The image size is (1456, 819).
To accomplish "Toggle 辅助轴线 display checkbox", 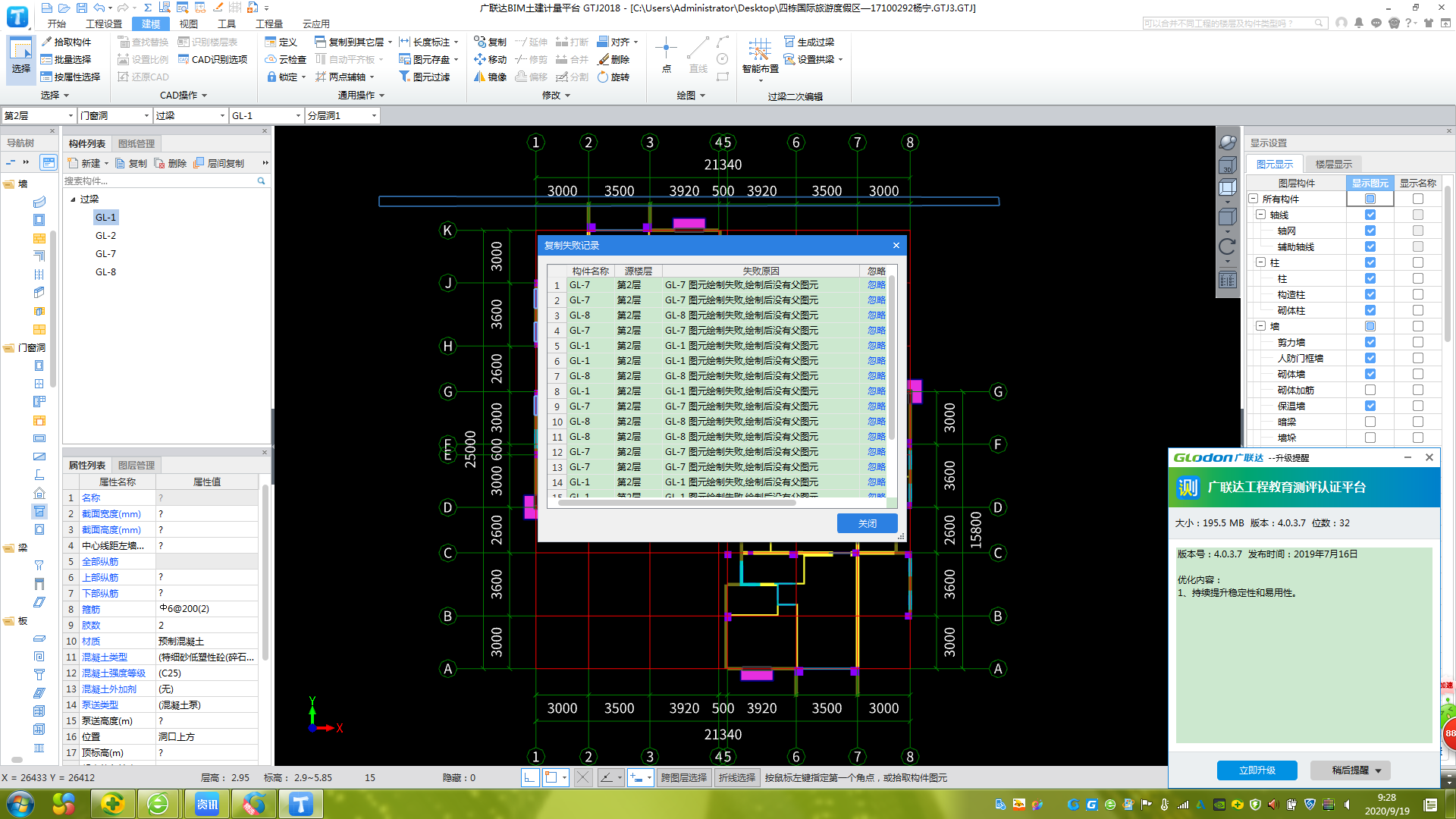I will (1370, 246).
